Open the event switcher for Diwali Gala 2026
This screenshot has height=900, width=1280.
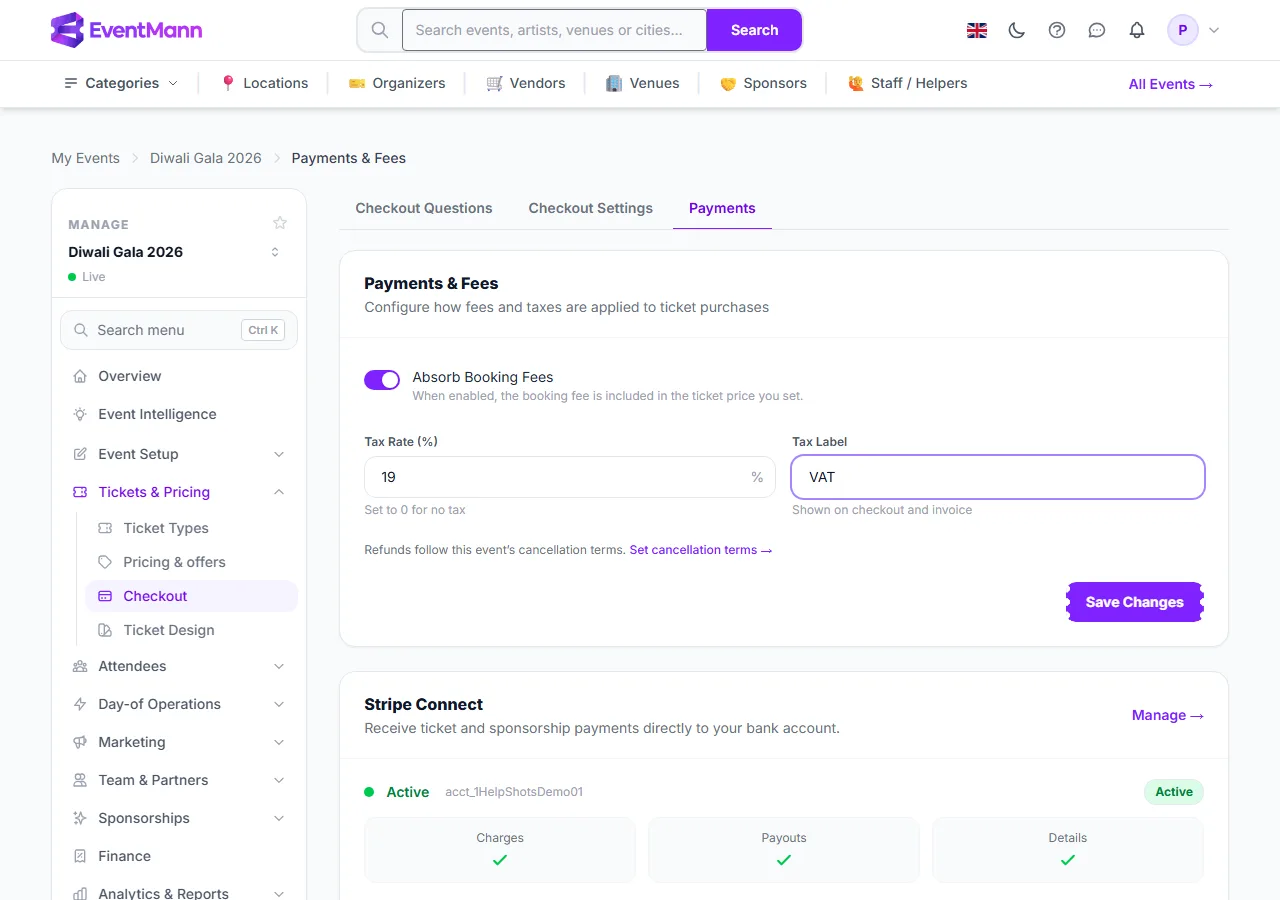(275, 252)
